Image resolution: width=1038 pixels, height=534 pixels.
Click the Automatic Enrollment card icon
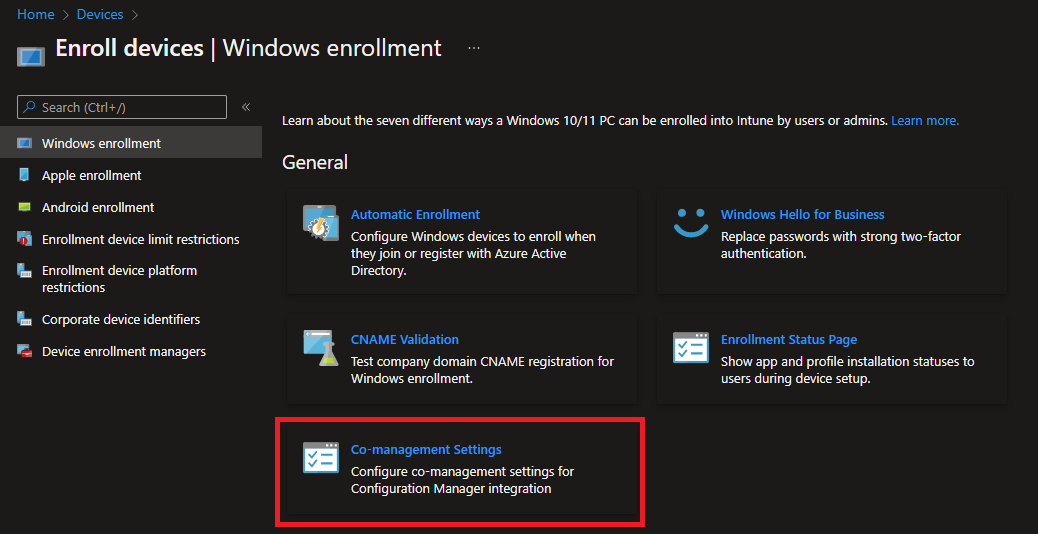click(320, 222)
